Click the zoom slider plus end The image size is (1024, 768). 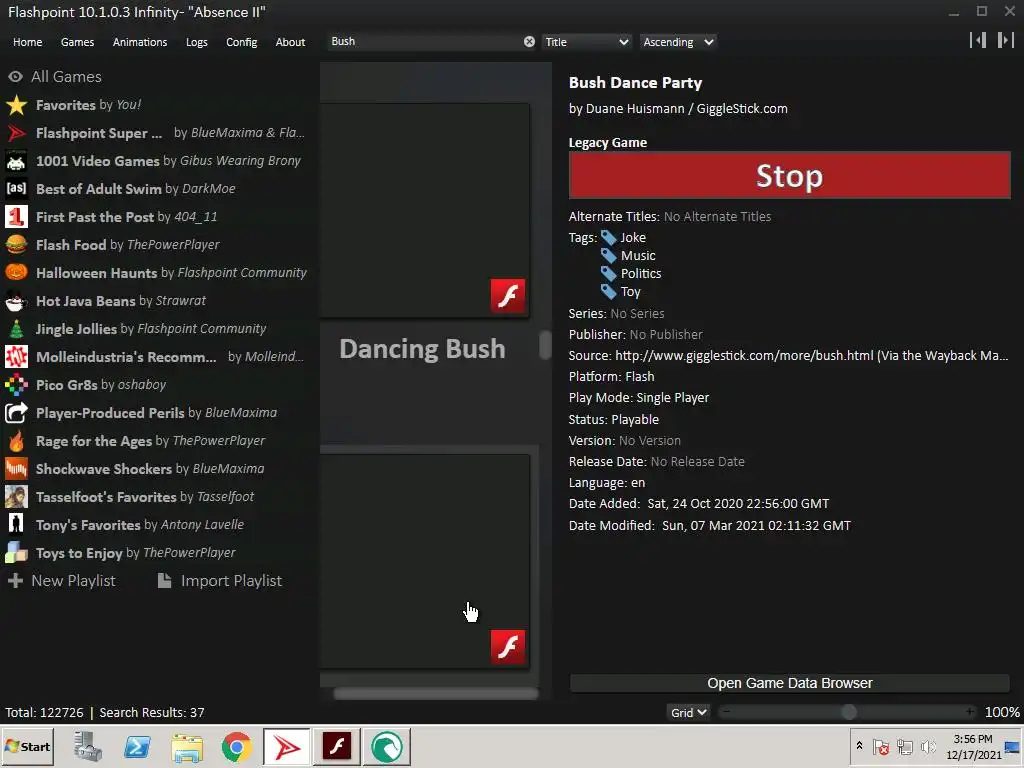970,712
